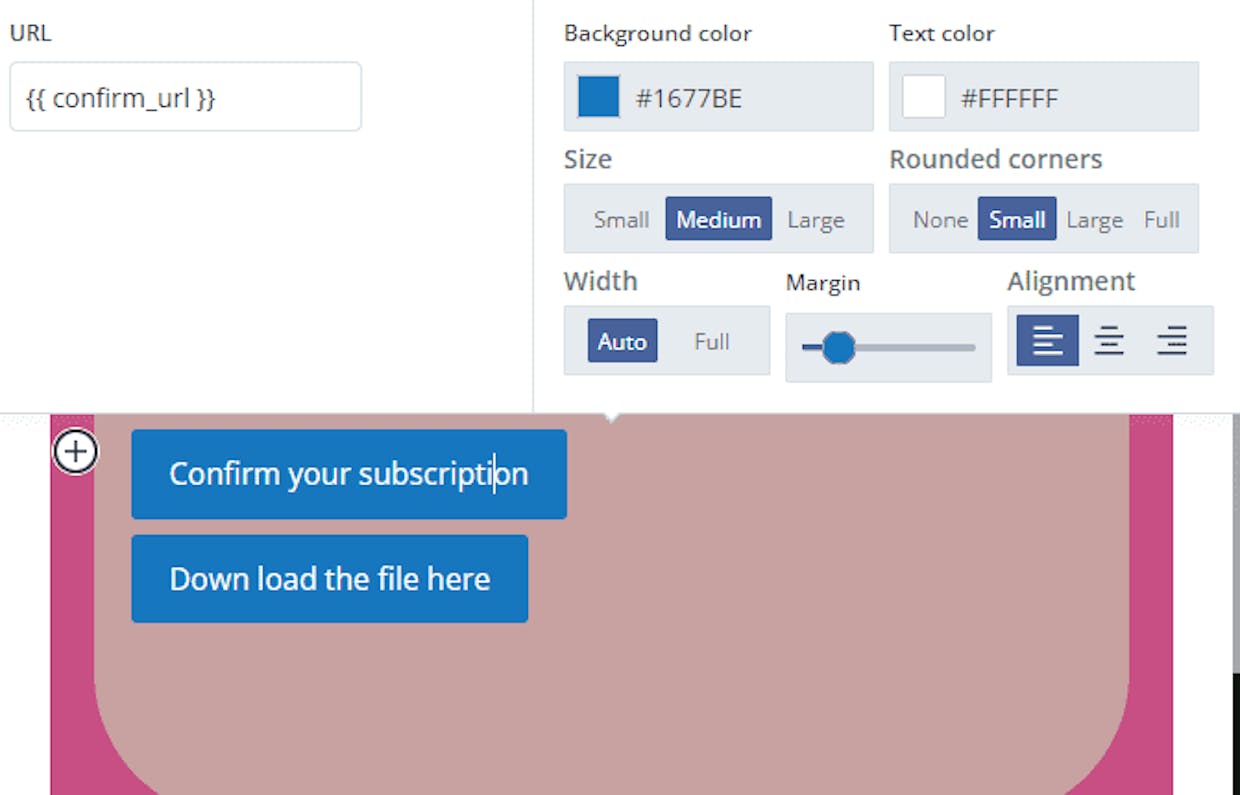
Task: Click the Width label
Action: click(601, 281)
